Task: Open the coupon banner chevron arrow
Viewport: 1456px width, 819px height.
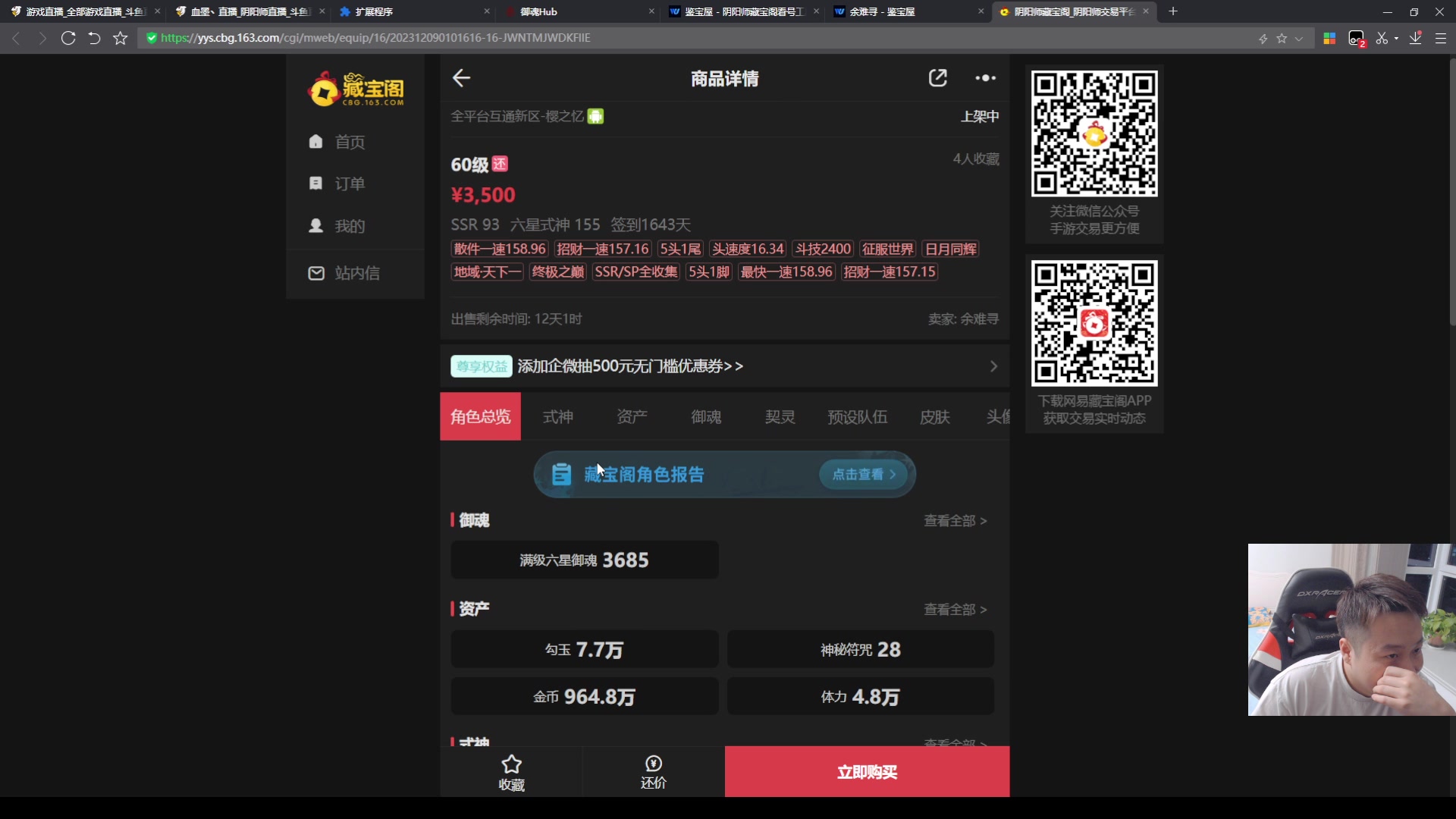Action: click(x=993, y=366)
